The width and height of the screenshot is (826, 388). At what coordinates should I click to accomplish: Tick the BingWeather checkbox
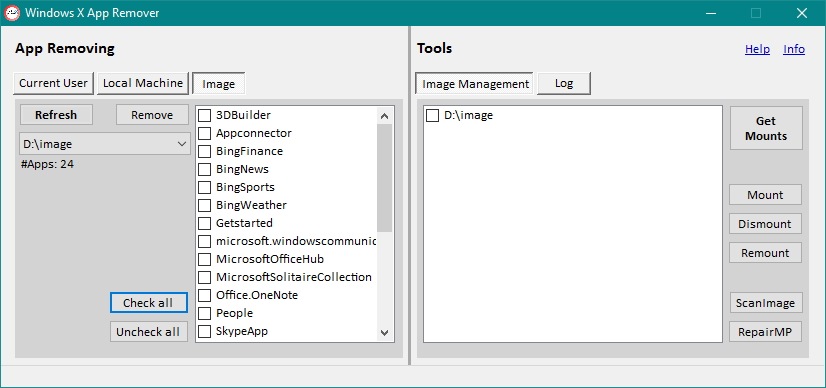pyautogui.click(x=204, y=205)
